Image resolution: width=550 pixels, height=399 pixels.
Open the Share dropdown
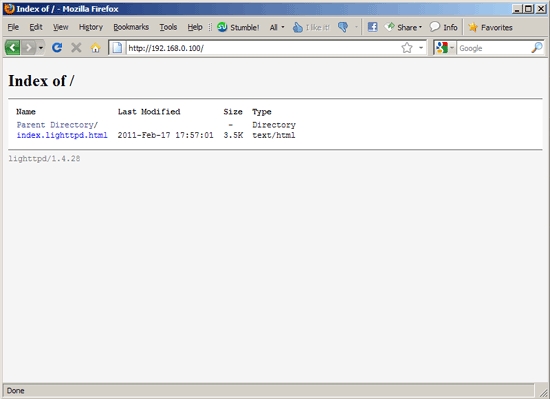point(403,27)
